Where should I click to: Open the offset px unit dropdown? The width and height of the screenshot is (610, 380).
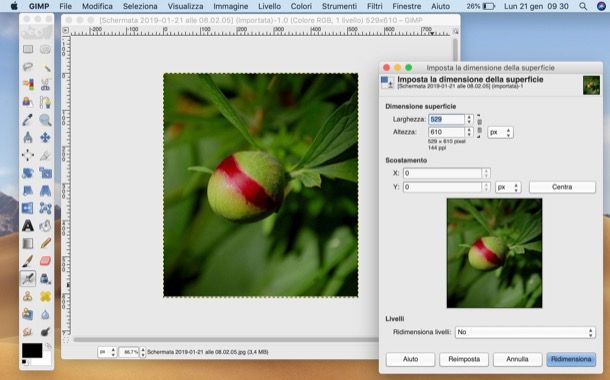coord(508,187)
